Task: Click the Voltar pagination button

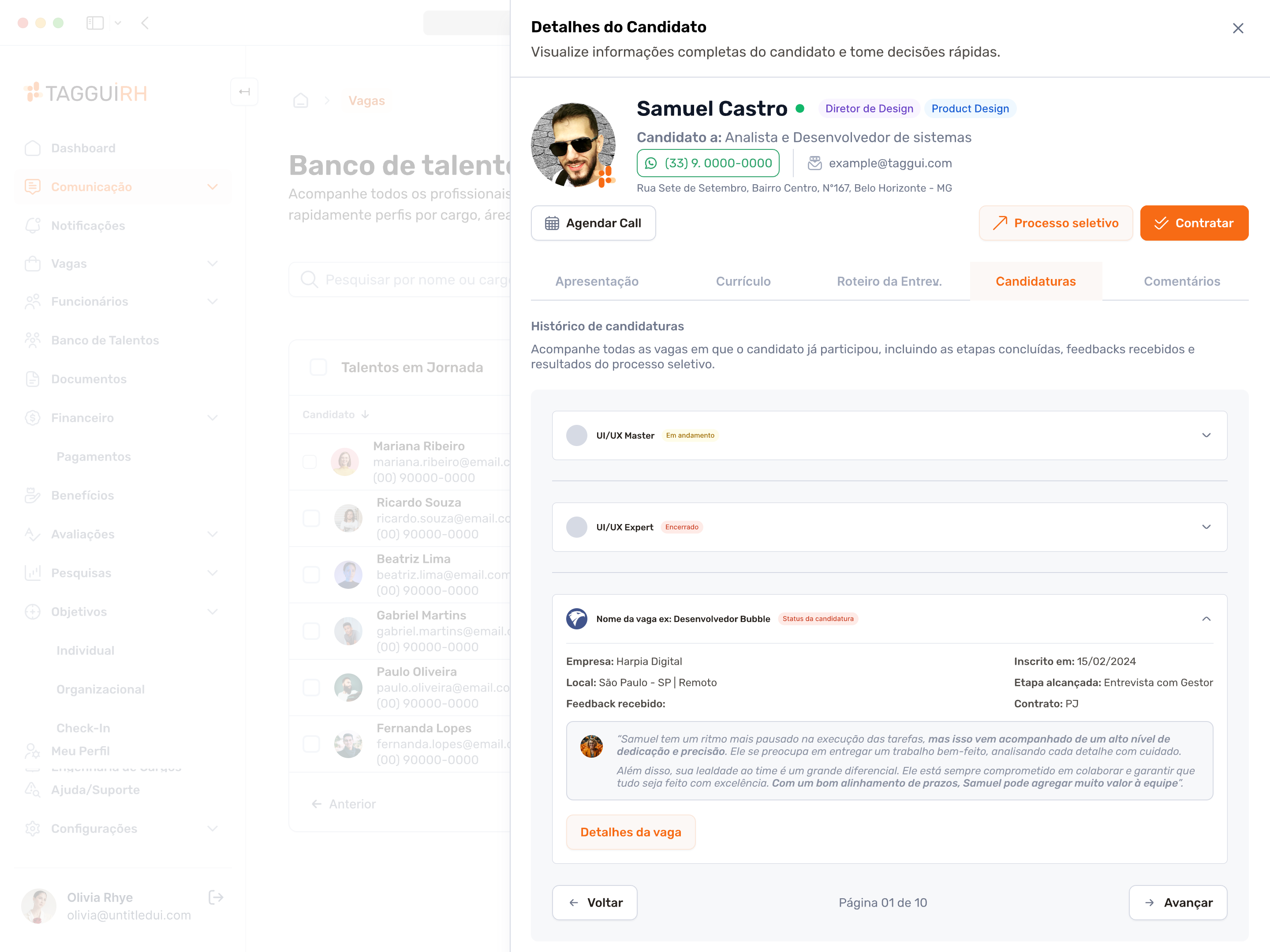Action: 595,903
